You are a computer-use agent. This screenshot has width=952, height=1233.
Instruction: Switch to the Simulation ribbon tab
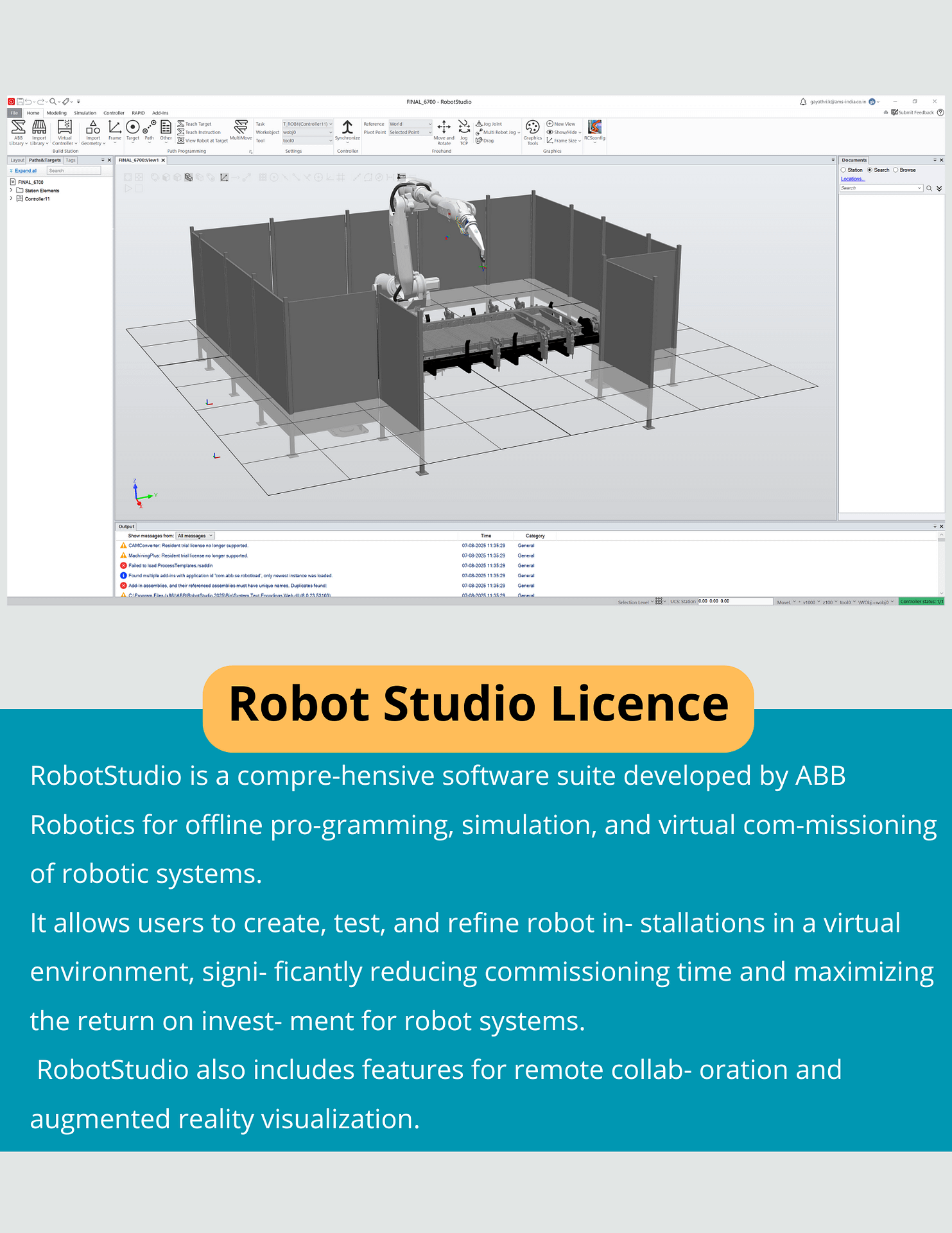(85, 113)
